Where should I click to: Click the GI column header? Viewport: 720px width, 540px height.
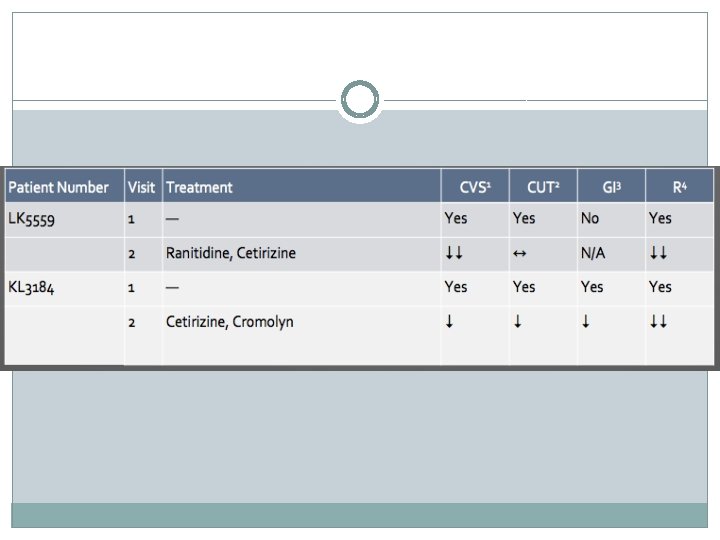click(x=610, y=187)
